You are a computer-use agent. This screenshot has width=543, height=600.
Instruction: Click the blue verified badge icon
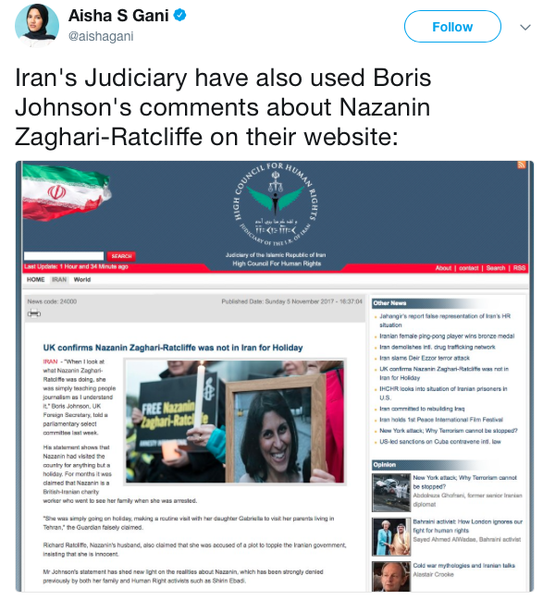(x=180, y=15)
